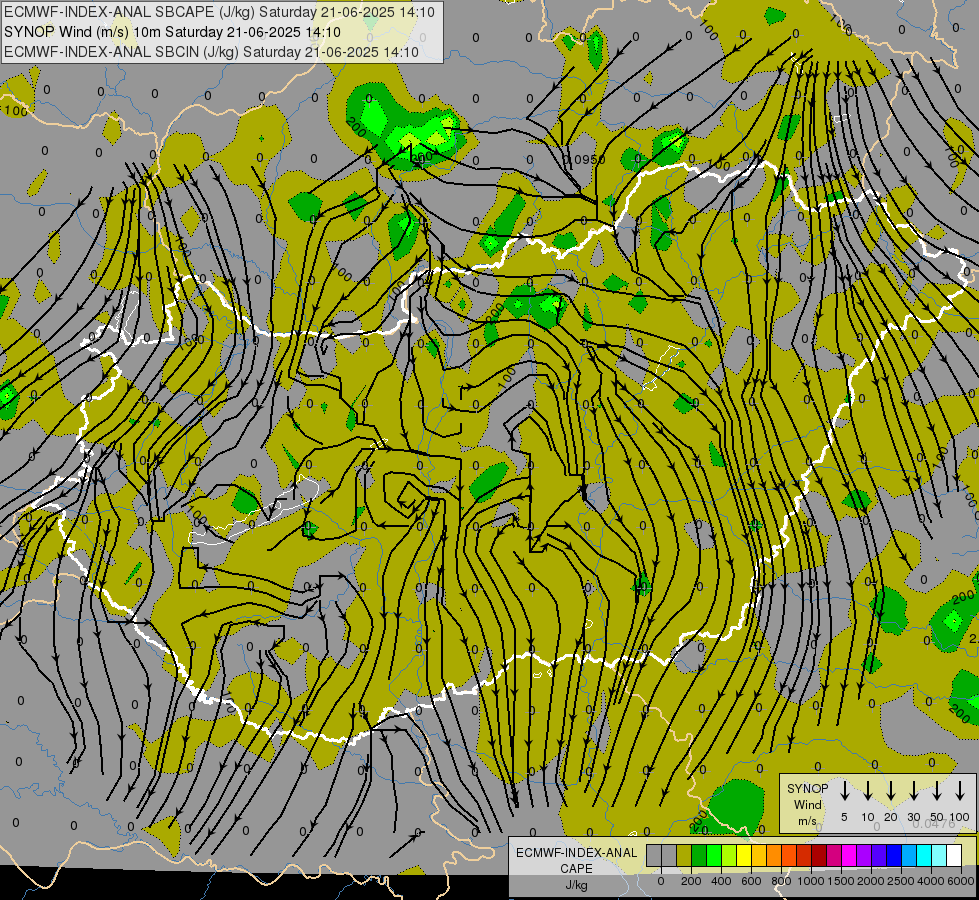Select the olive swatch in the CAPE legend
Screen dimensions: 979x900
(x=684, y=855)
